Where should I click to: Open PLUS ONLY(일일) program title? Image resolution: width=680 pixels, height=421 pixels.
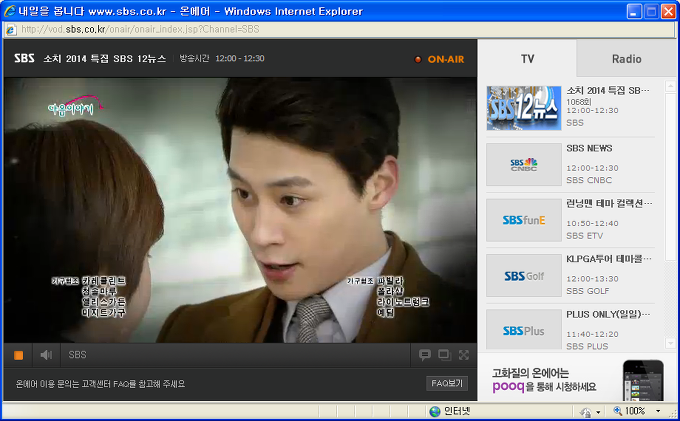click(x=608, y=314)
